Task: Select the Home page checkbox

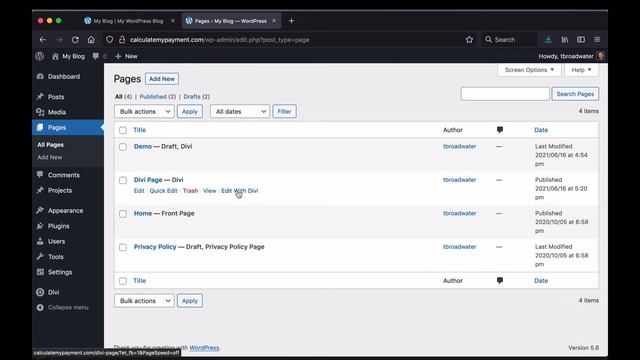Action: [x=123, y=213]
